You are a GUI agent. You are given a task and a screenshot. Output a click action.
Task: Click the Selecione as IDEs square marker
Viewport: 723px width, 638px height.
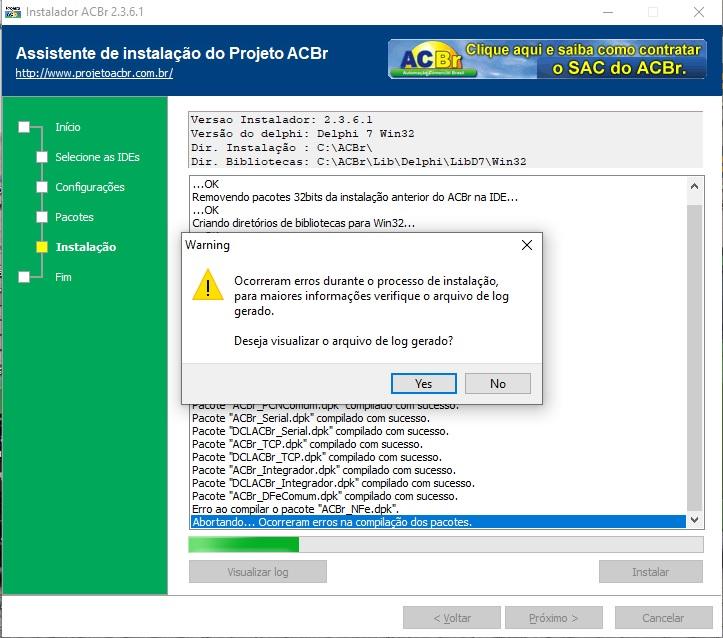(42, 157)
